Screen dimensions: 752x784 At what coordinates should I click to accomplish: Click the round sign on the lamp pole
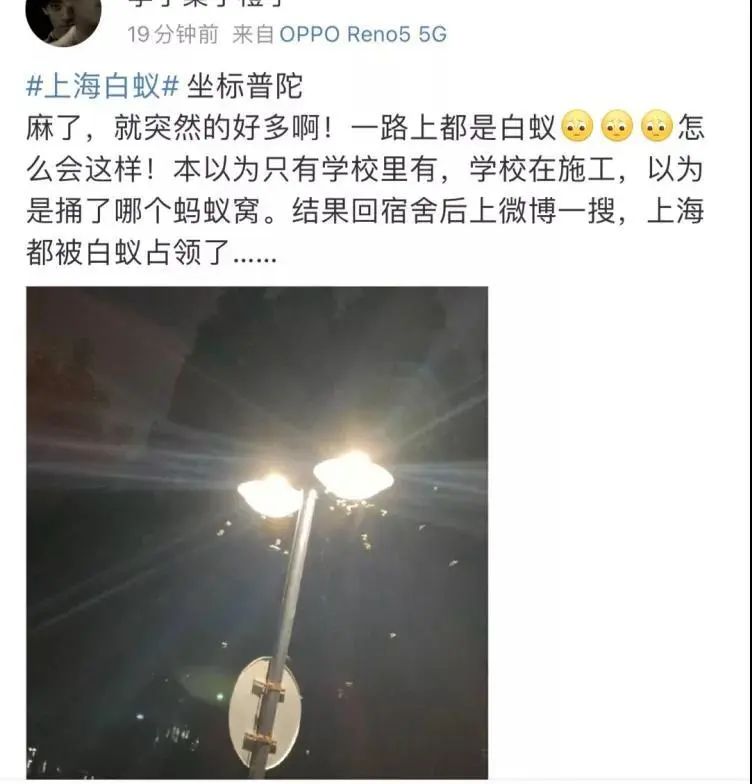(265, 714)
